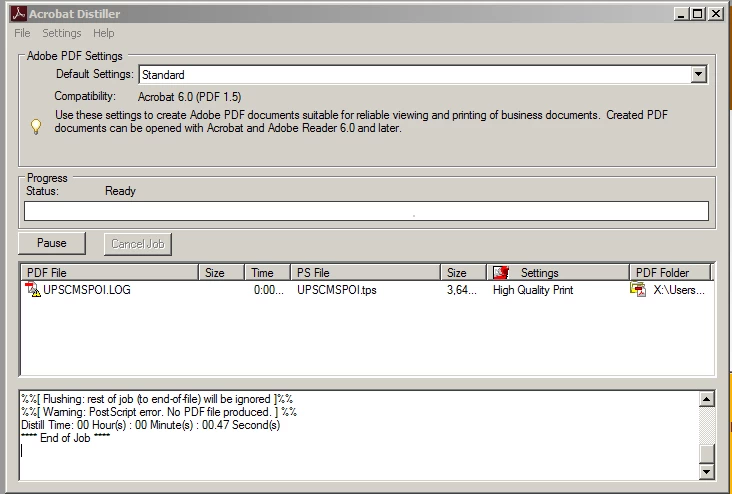
Task: Click the 'PostScript error. No PDF file produced' line
Action: [159, 412]
